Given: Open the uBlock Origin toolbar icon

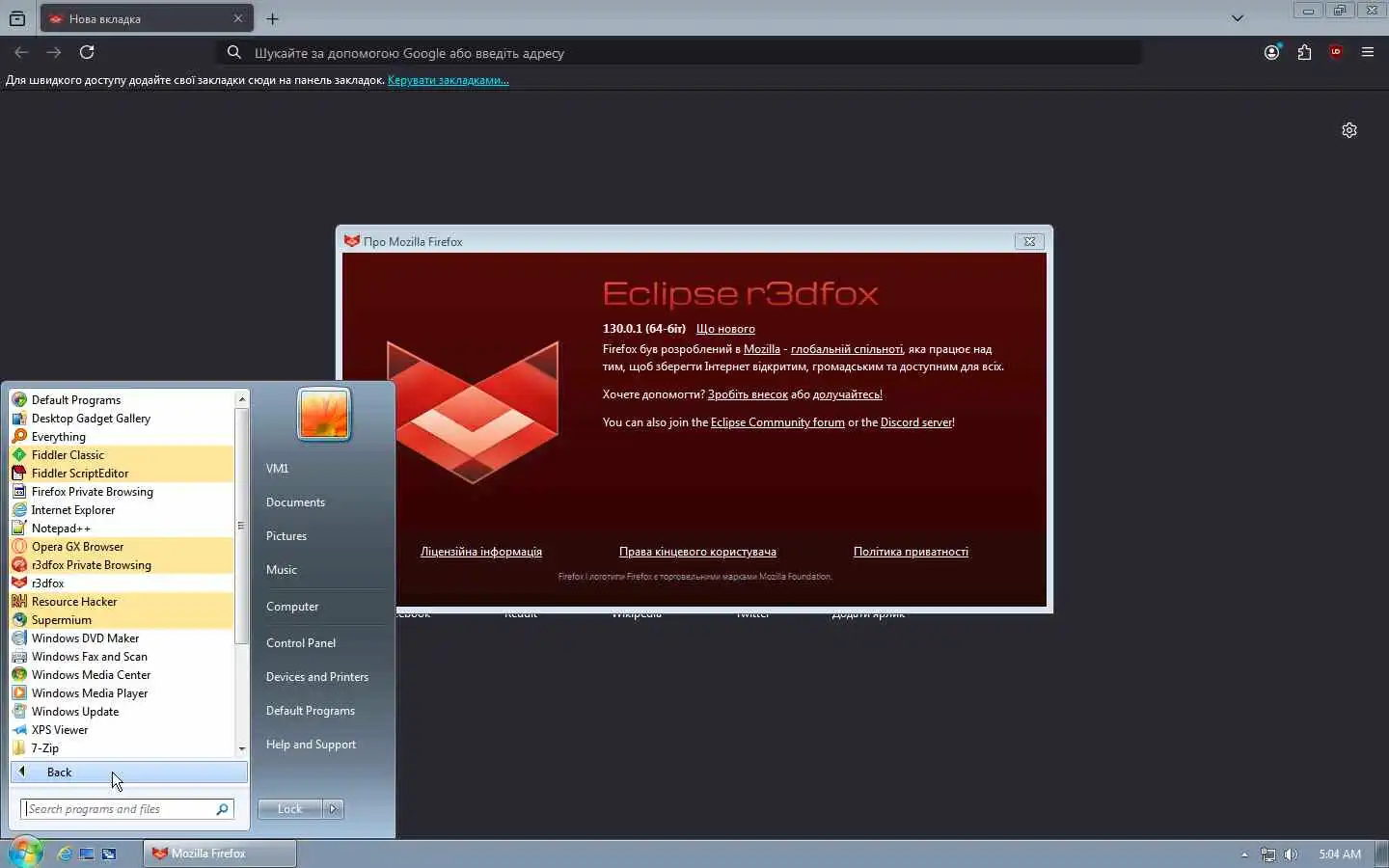Looking at the screenshot, I should (x=1336, y=52).
